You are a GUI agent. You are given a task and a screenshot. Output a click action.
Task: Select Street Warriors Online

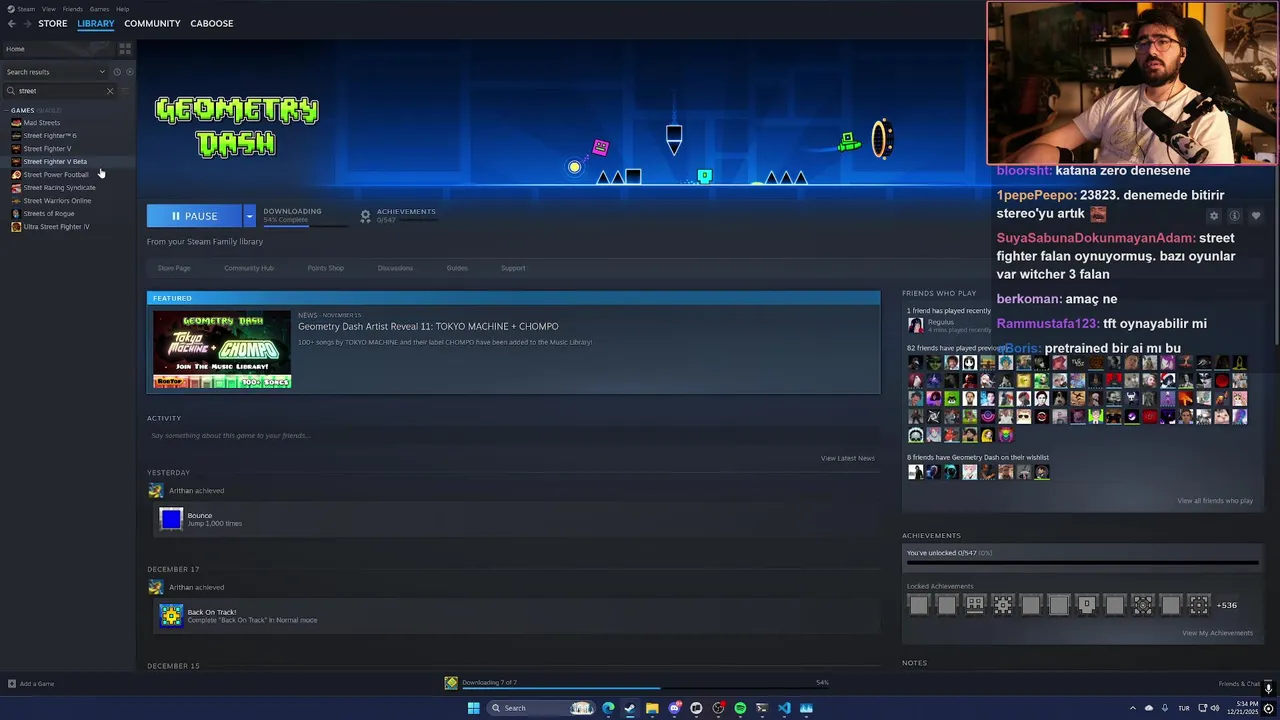click(57, 201)
